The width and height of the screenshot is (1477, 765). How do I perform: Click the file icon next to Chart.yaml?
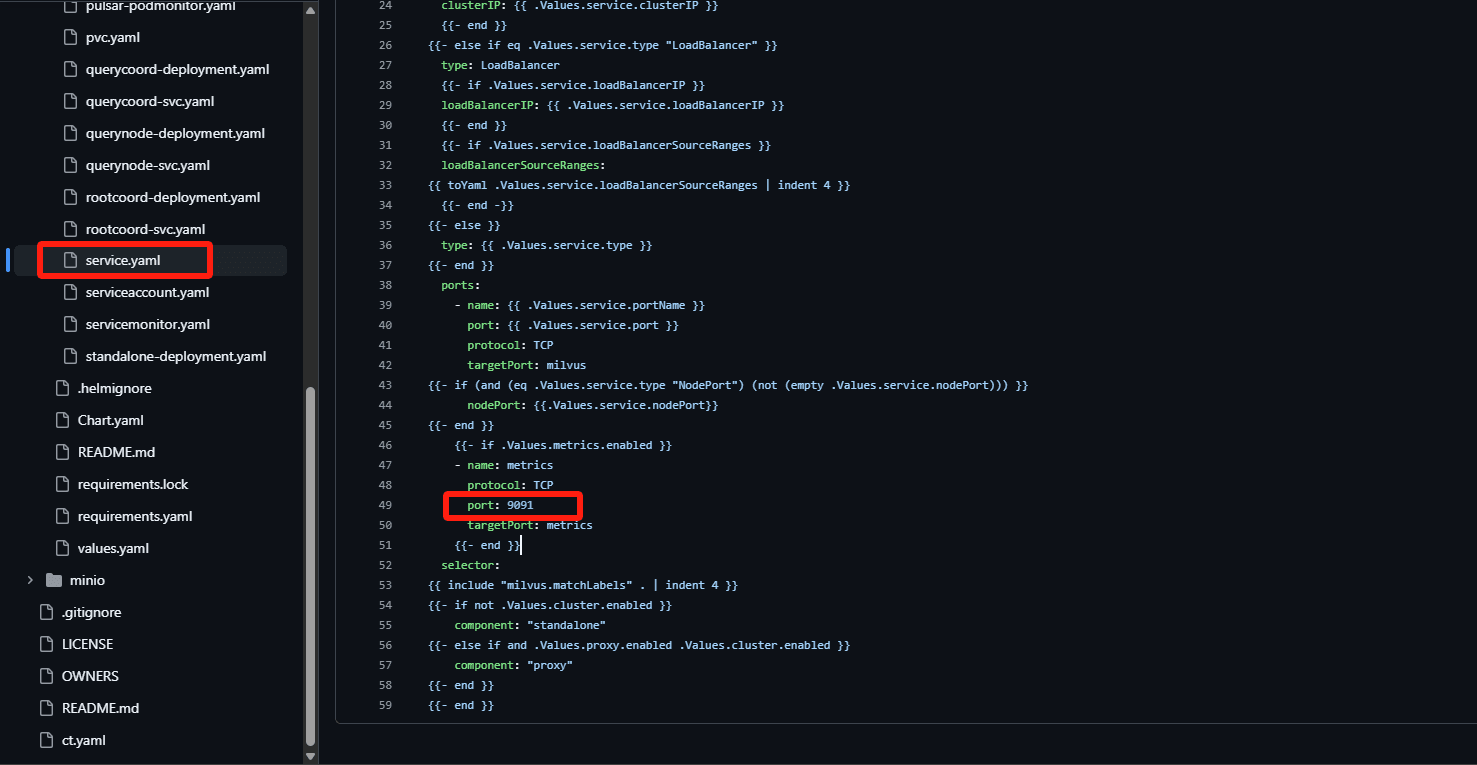pyautogui.click(x=62, y=420)
